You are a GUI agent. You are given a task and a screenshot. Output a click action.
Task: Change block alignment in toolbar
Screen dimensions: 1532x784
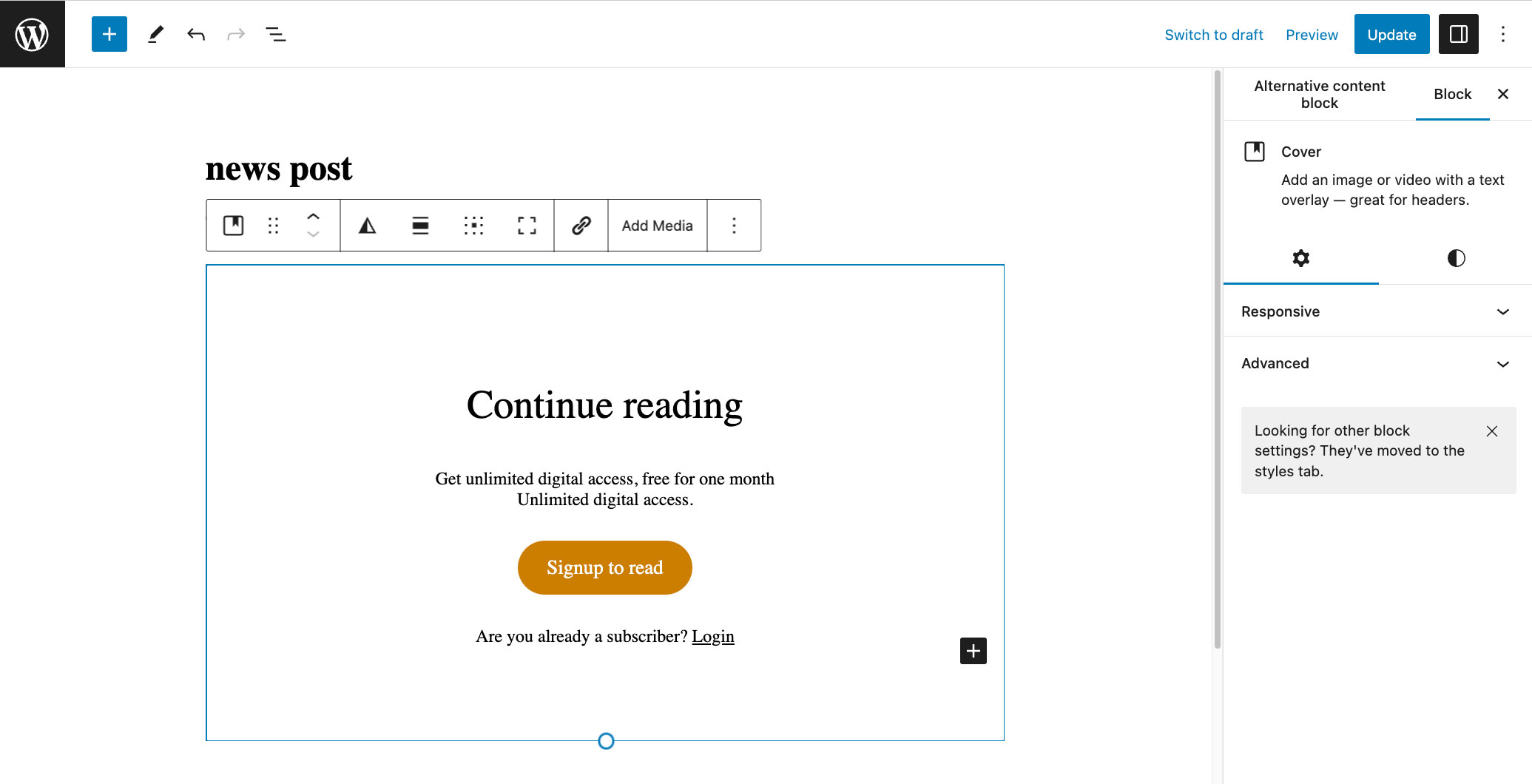tap(420, 226)
